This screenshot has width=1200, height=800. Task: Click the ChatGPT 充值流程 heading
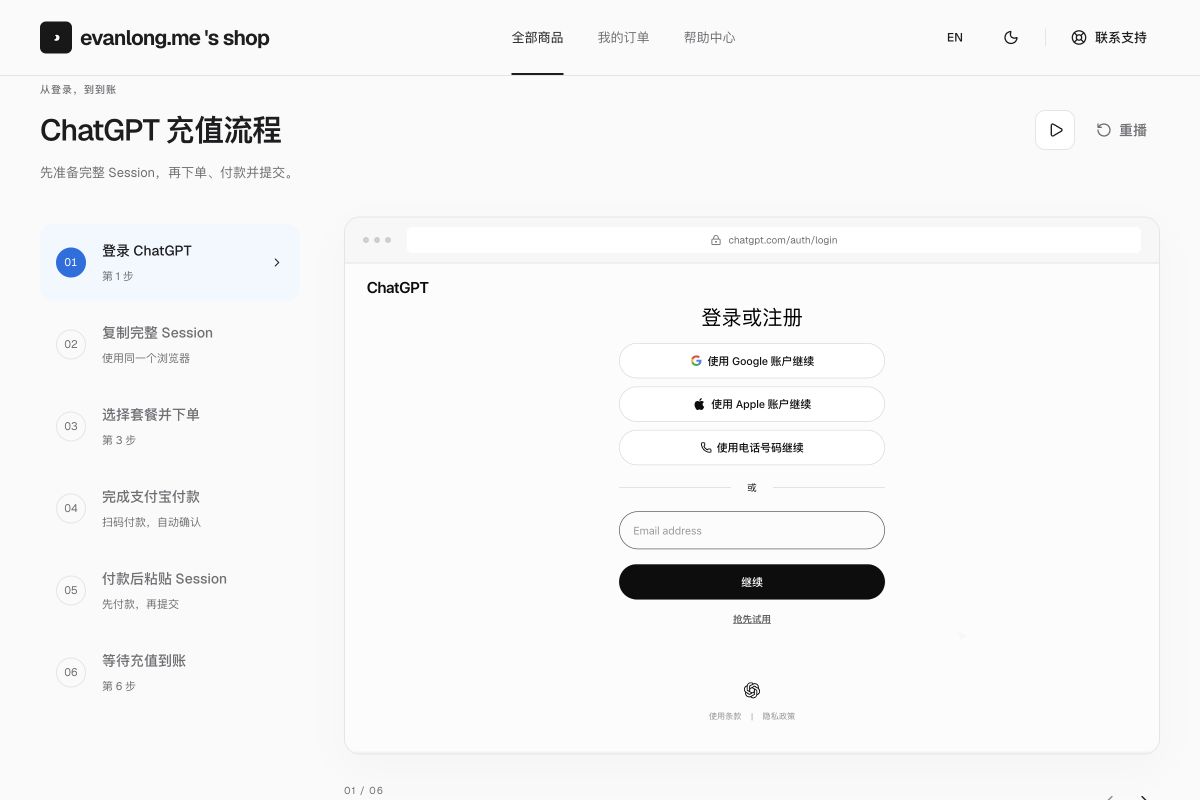pyautogui.click(x=161, y=130)
